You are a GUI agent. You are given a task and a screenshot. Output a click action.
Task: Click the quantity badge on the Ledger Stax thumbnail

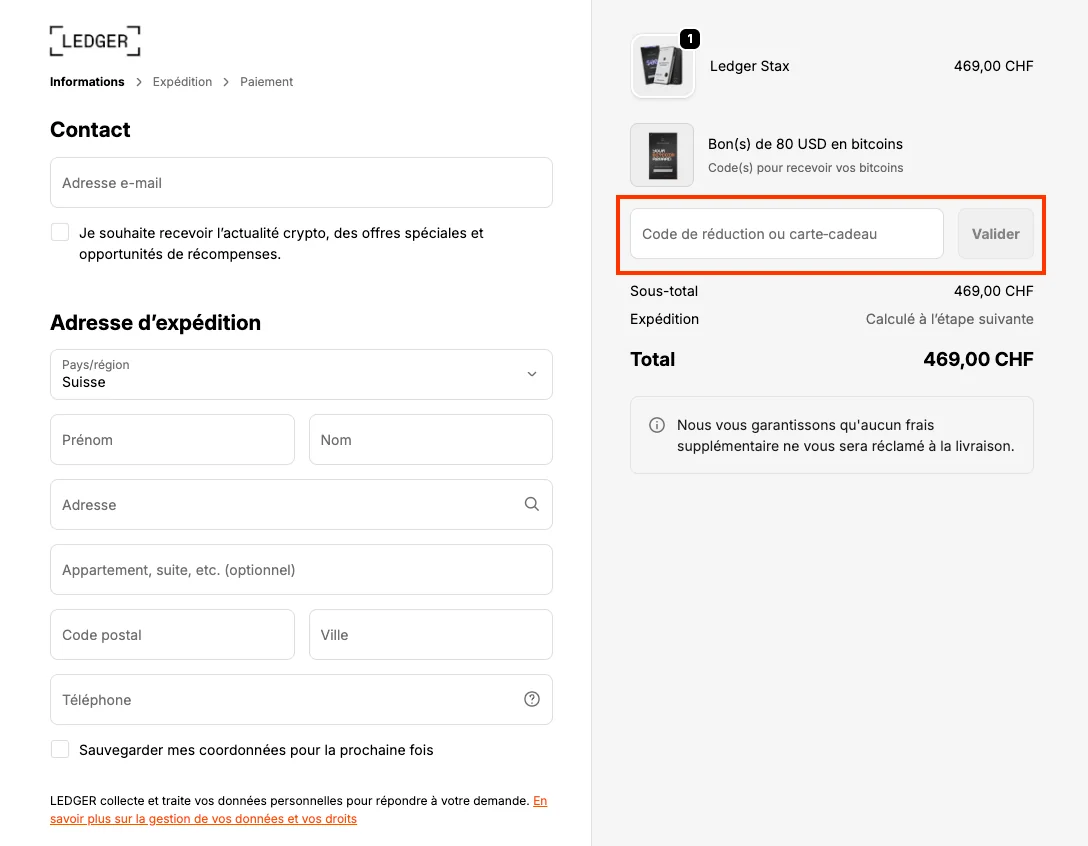pos(689,39)
